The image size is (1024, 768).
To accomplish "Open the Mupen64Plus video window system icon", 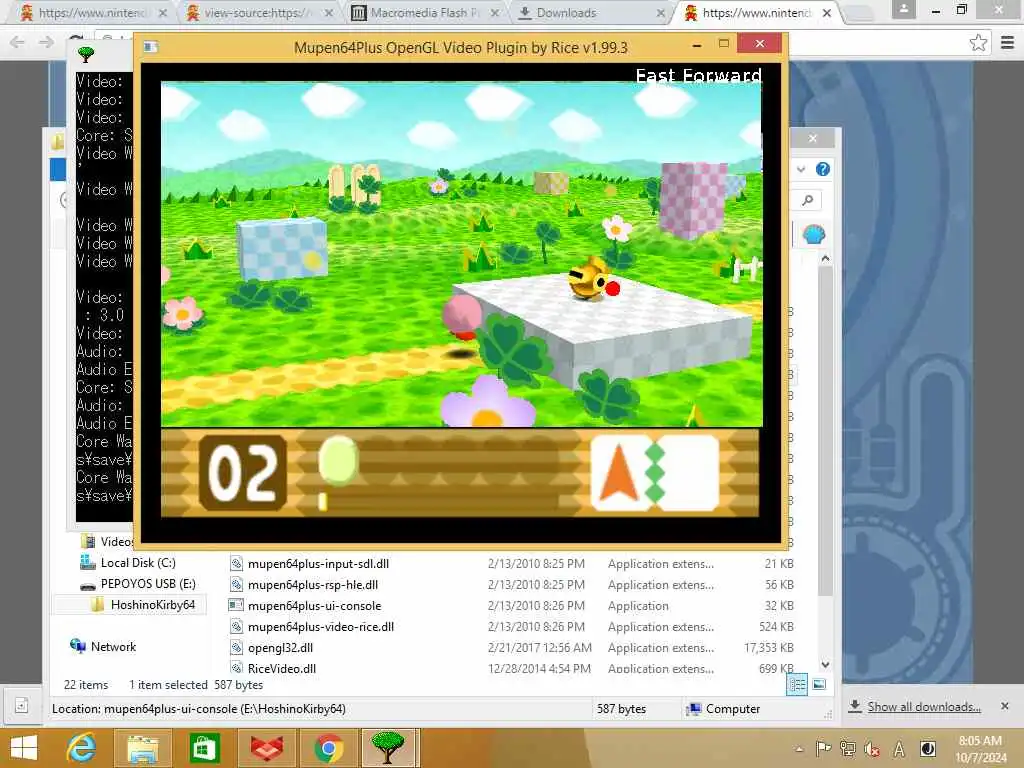I will (x=151, y=47).
